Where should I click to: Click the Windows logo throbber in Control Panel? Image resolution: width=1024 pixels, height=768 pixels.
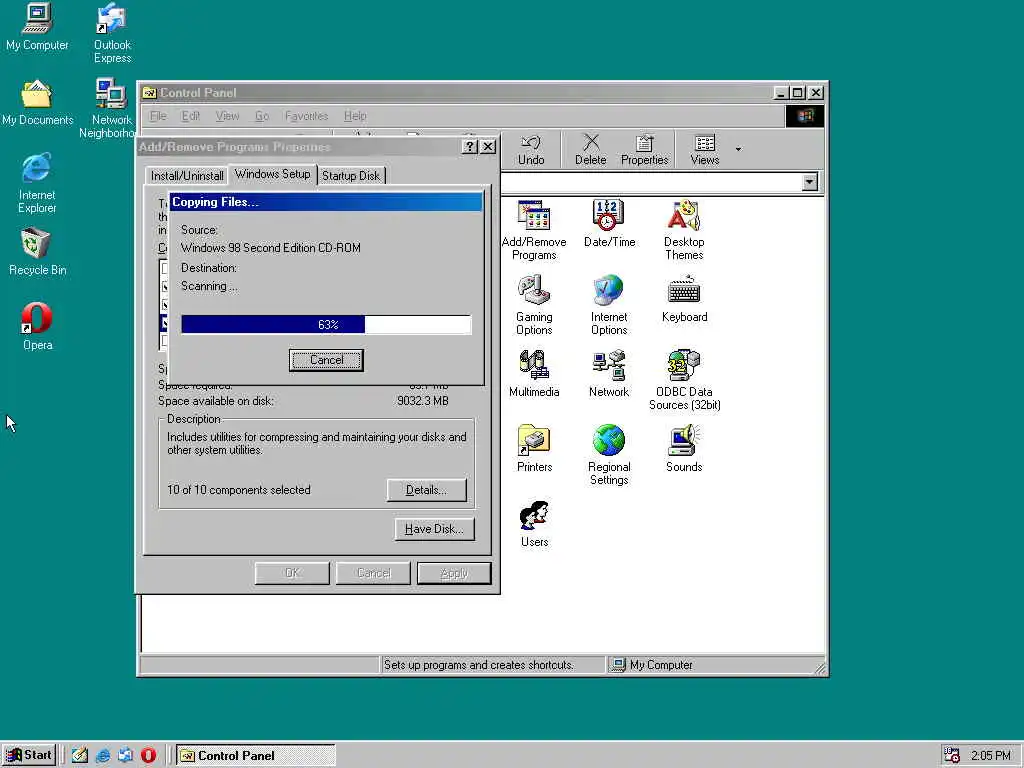(x=805, y=116)
